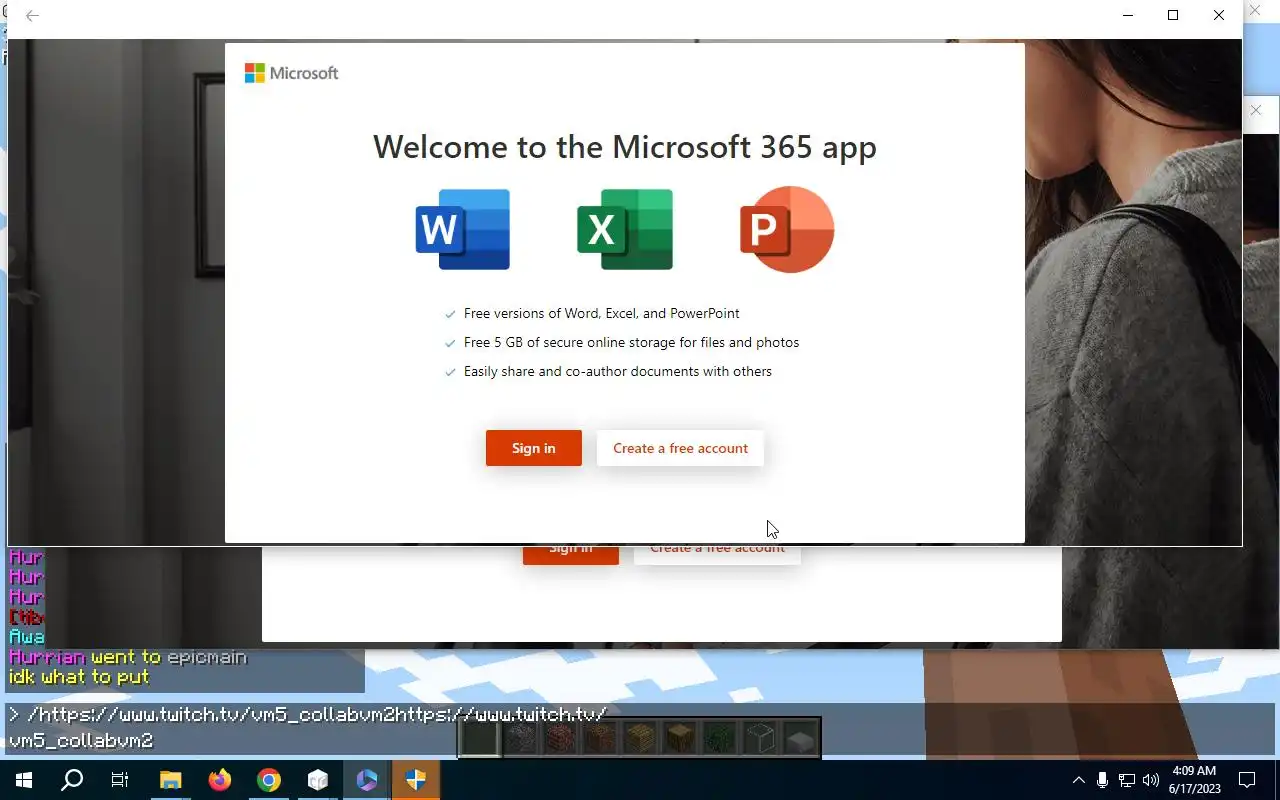Click the PowerPoint app icon
Image resolution: width=1280 pixels, height=800 pixels.
tap(787, 229)
